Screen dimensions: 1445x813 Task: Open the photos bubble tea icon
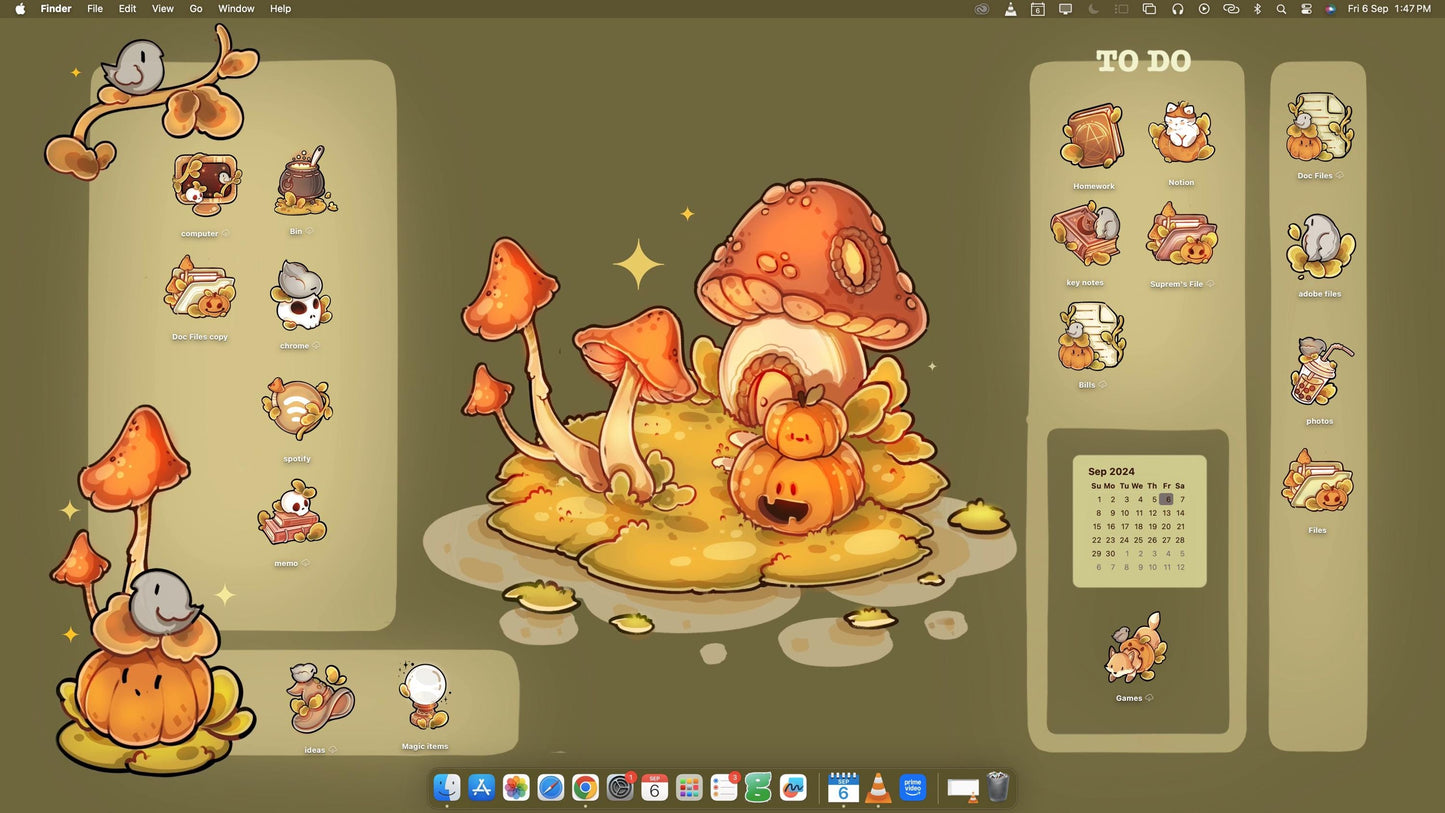(x=1320, y=372)
